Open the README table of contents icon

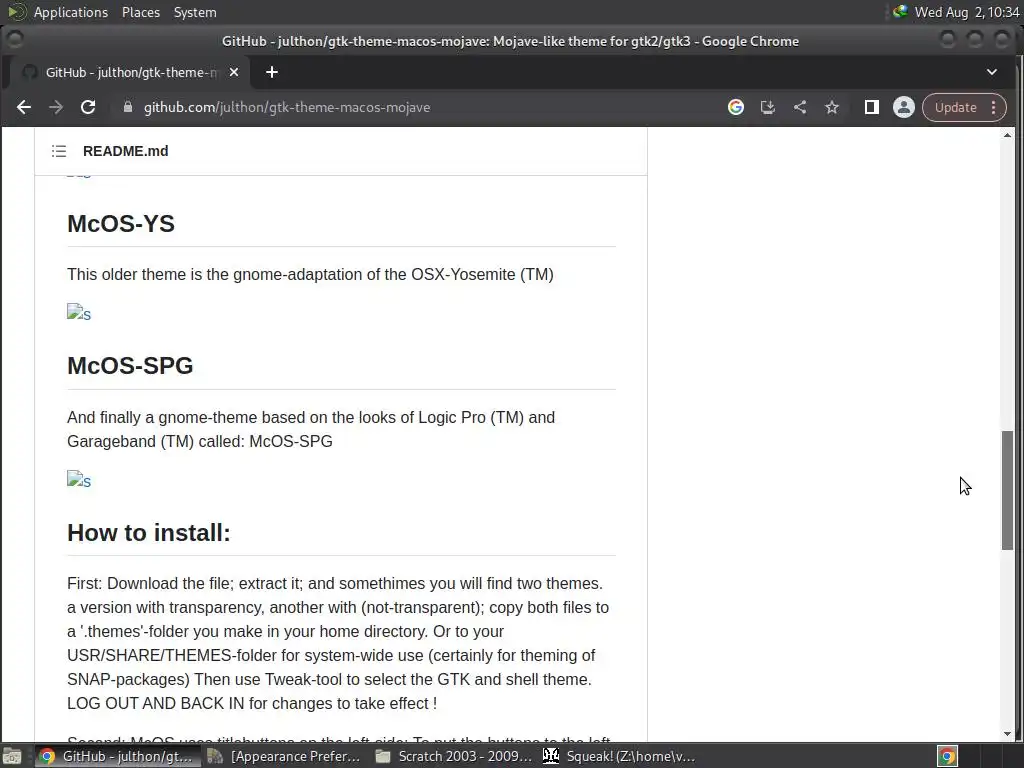pos(59,151)
